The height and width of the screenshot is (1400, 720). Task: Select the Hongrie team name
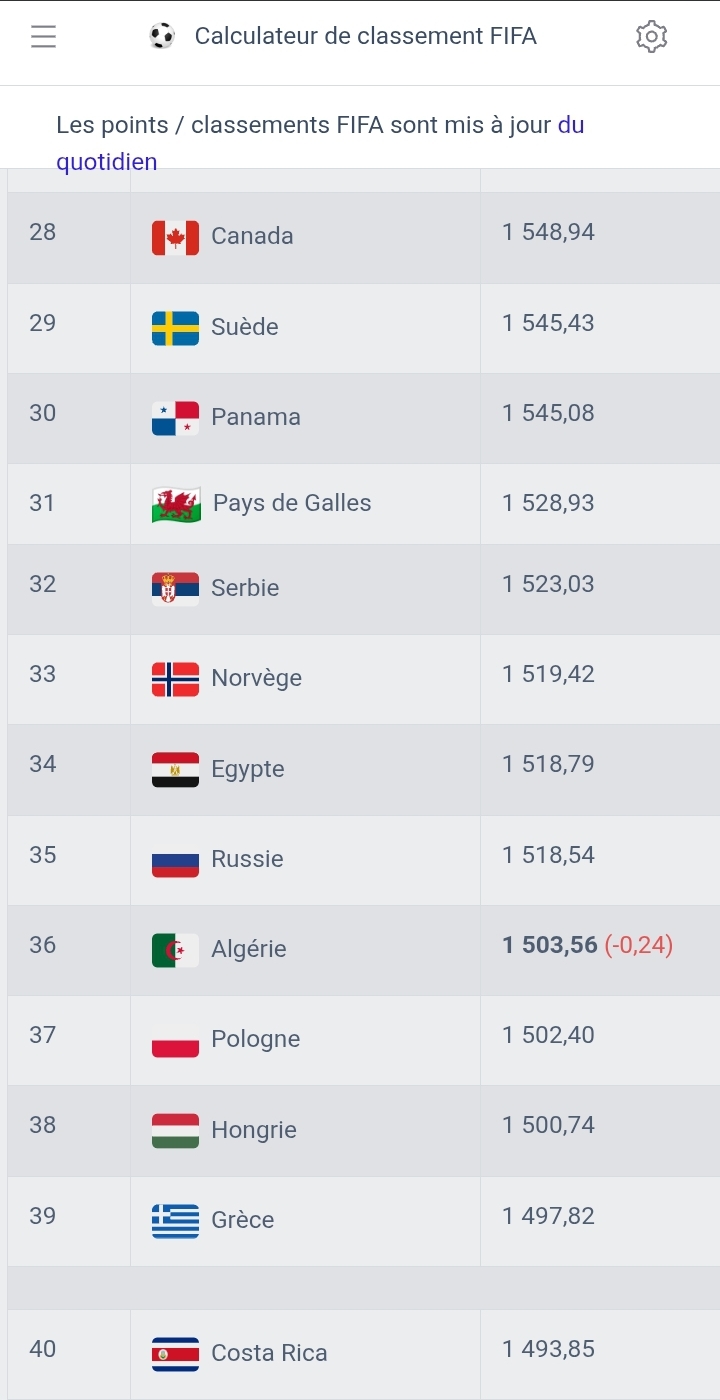pyautogui.click(x=254, y=1130)
